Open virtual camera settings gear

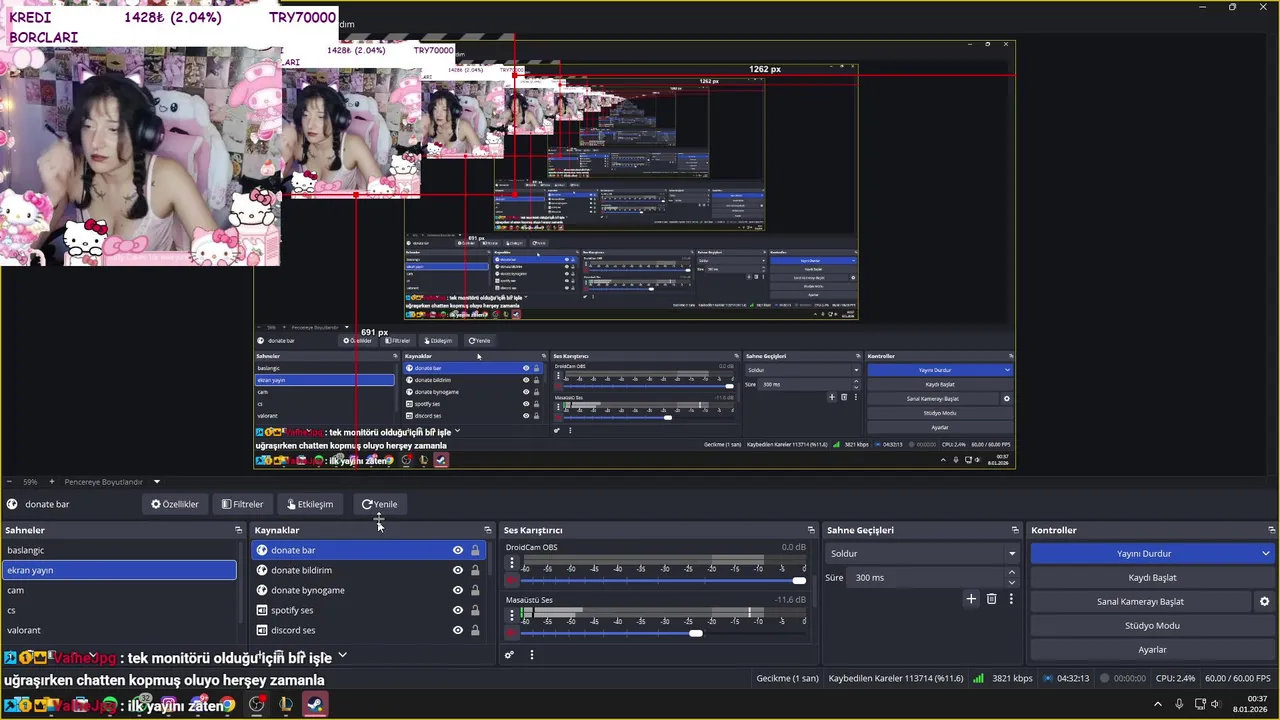click(1264, 602)
